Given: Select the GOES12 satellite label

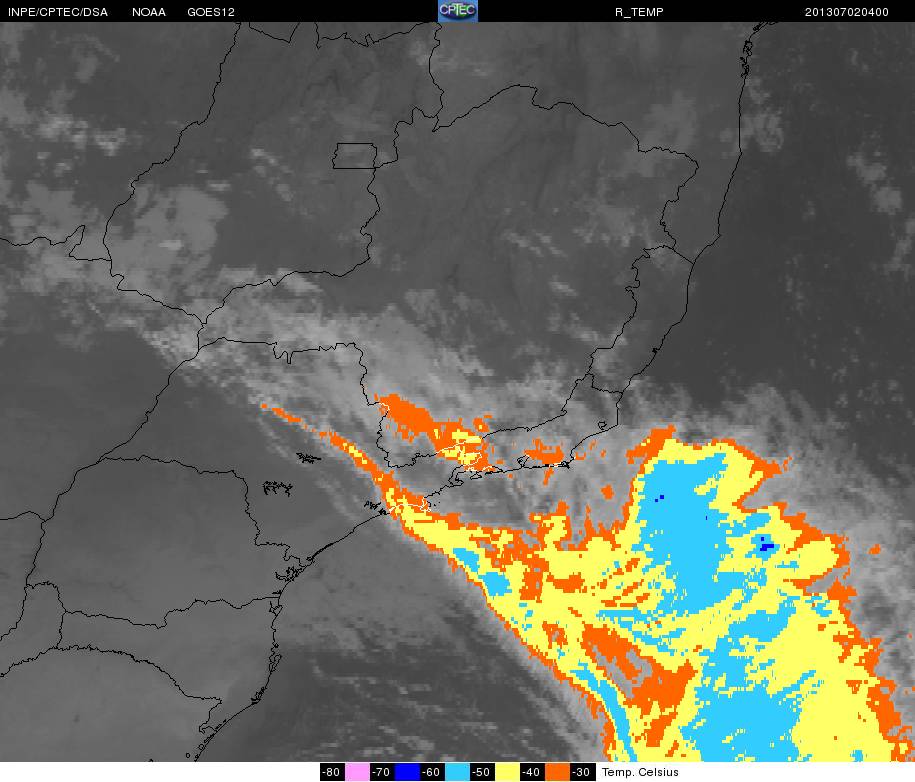Looking at the screenshot, I should (x=211, y=12).
